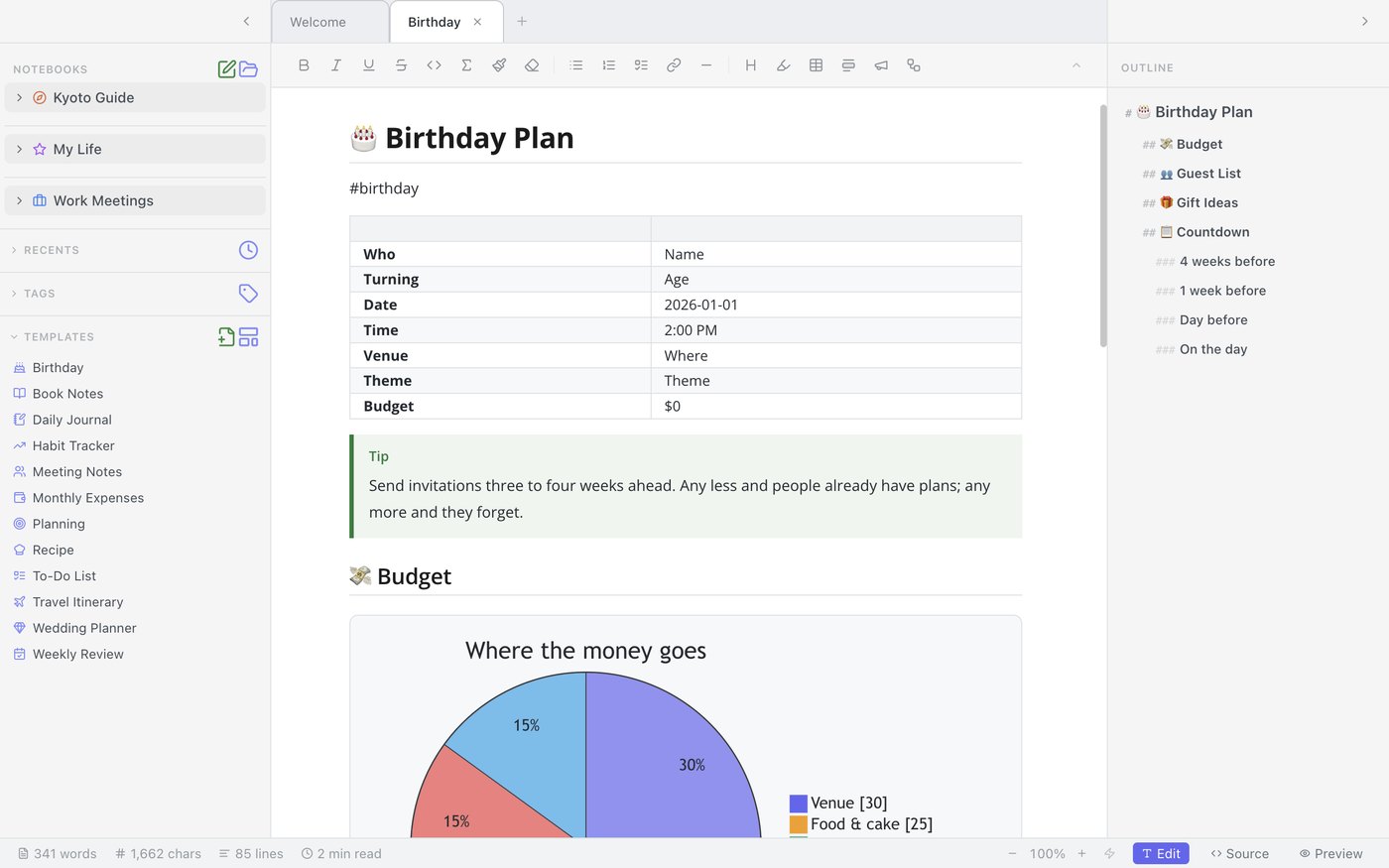The image size is (1389, 868).
Task: Insert a callout block icon
Action: pyautogui.click(x=848, y=65)
